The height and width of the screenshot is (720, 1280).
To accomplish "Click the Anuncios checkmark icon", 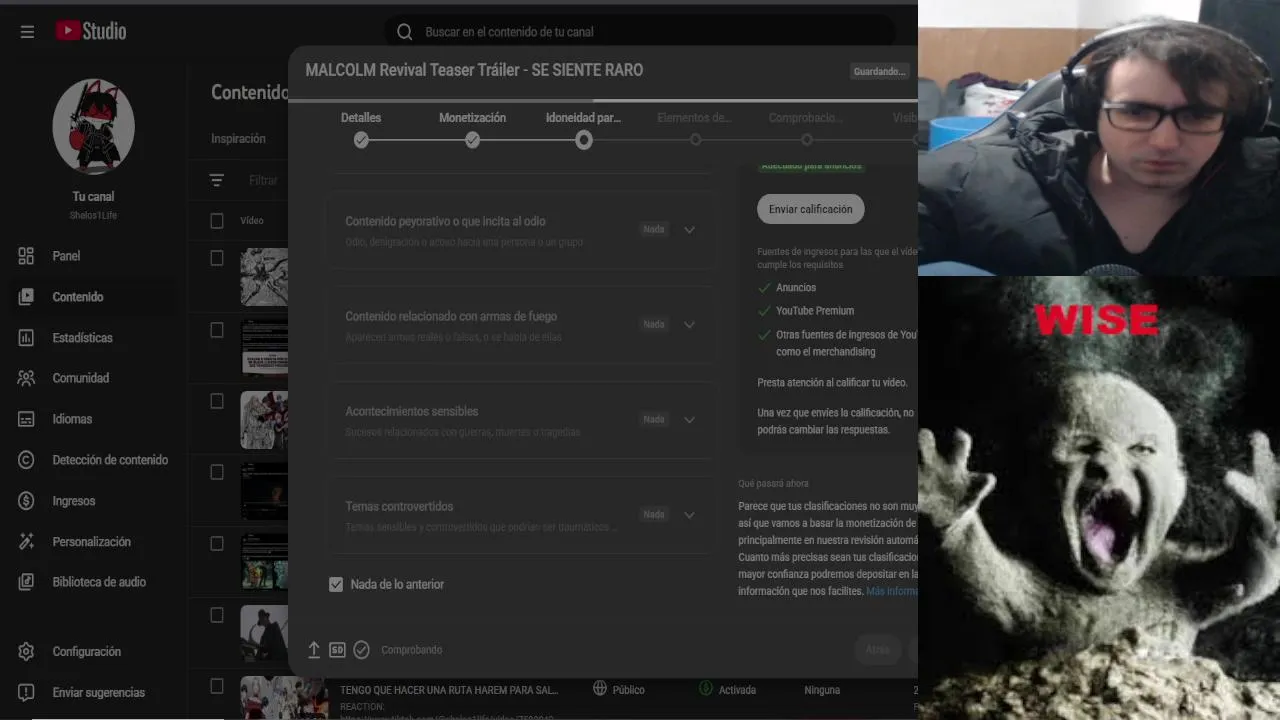I will click(764, 287).
